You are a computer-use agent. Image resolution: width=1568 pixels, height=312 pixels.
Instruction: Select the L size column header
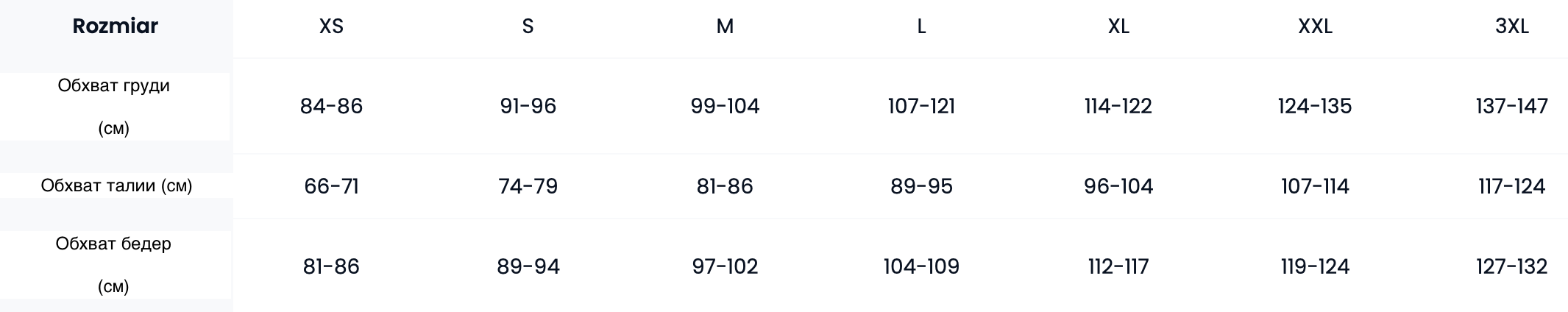921,26
